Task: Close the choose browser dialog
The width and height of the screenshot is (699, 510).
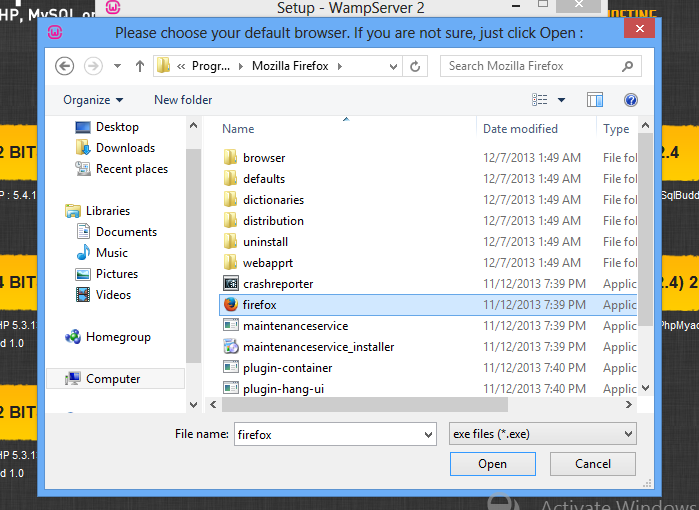Action: pos(640,29)
